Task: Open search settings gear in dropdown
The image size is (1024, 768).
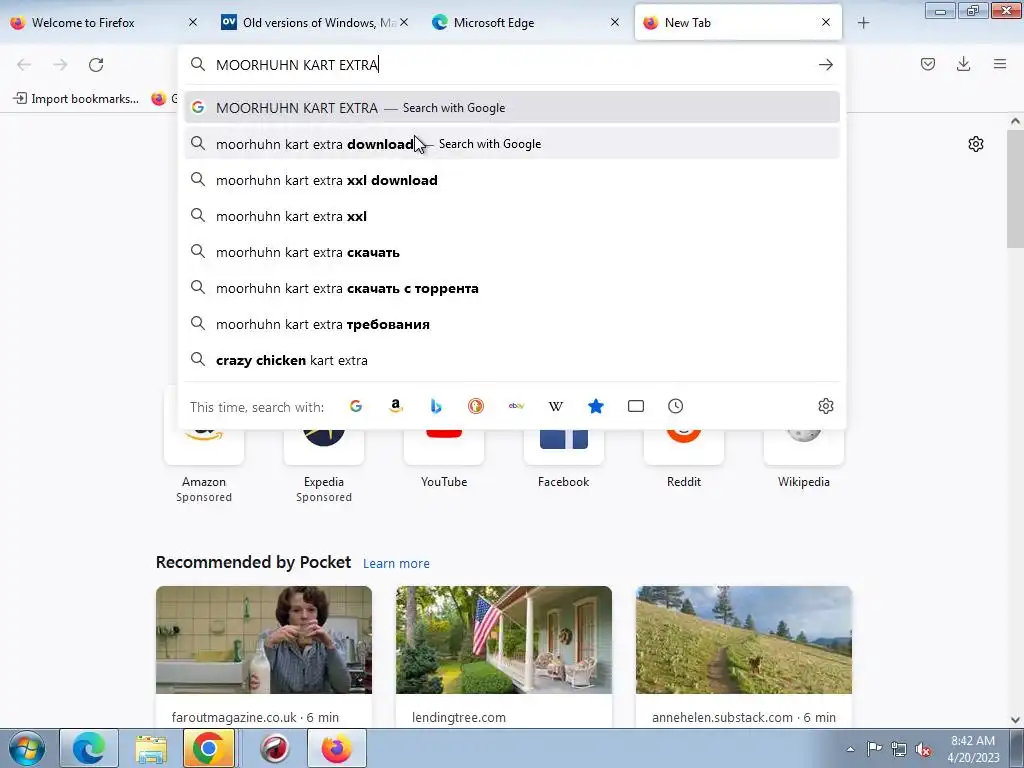Action: [825, 406]
